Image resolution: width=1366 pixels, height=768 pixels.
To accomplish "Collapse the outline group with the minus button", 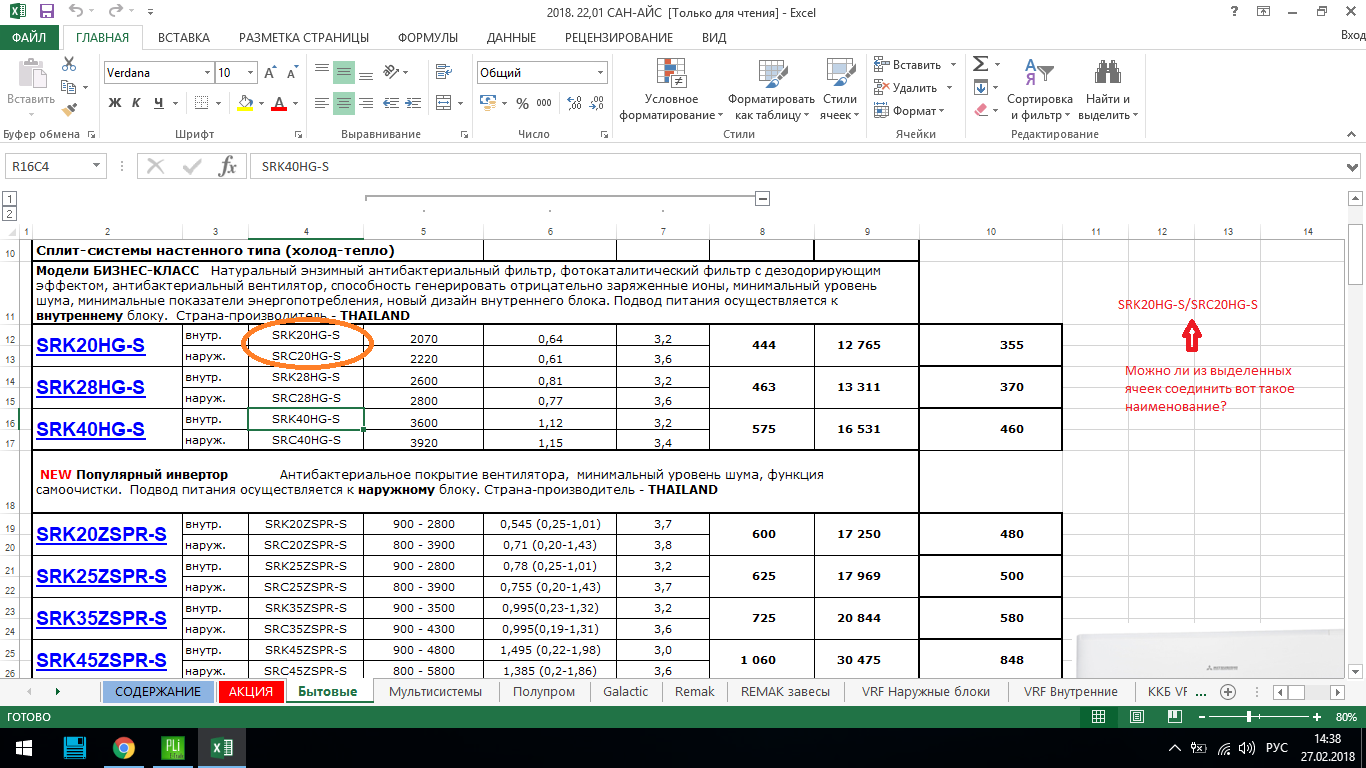I will coord(762,198).
